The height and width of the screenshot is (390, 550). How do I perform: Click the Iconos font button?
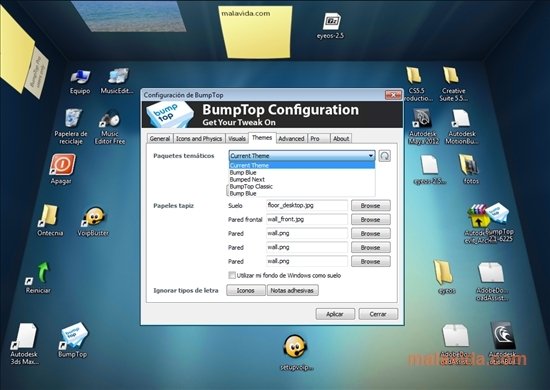[246, 290]
